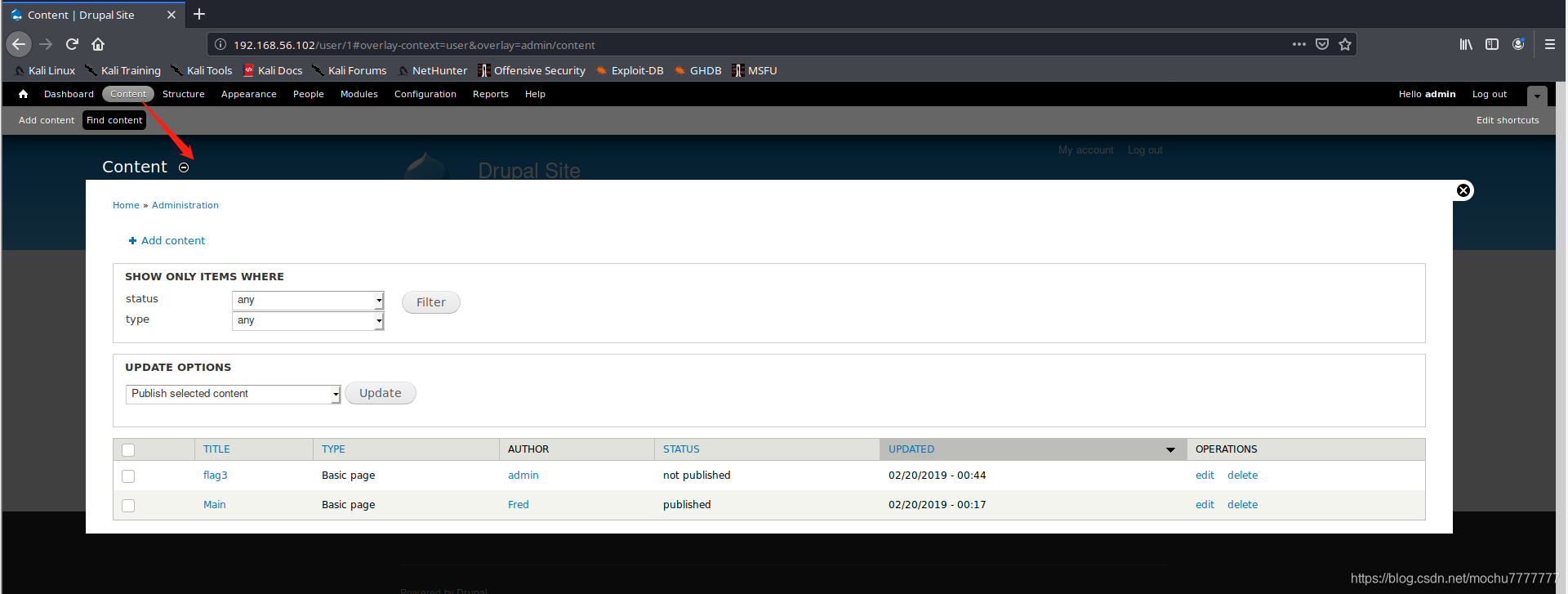The height and width of the screenshot is (594, 1568).
Task: Click the admin username link
Action: click(1441, 94)
